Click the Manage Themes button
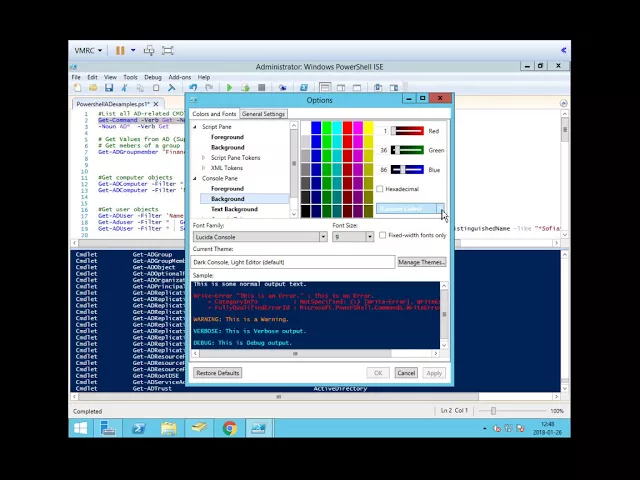 (422, 262)
